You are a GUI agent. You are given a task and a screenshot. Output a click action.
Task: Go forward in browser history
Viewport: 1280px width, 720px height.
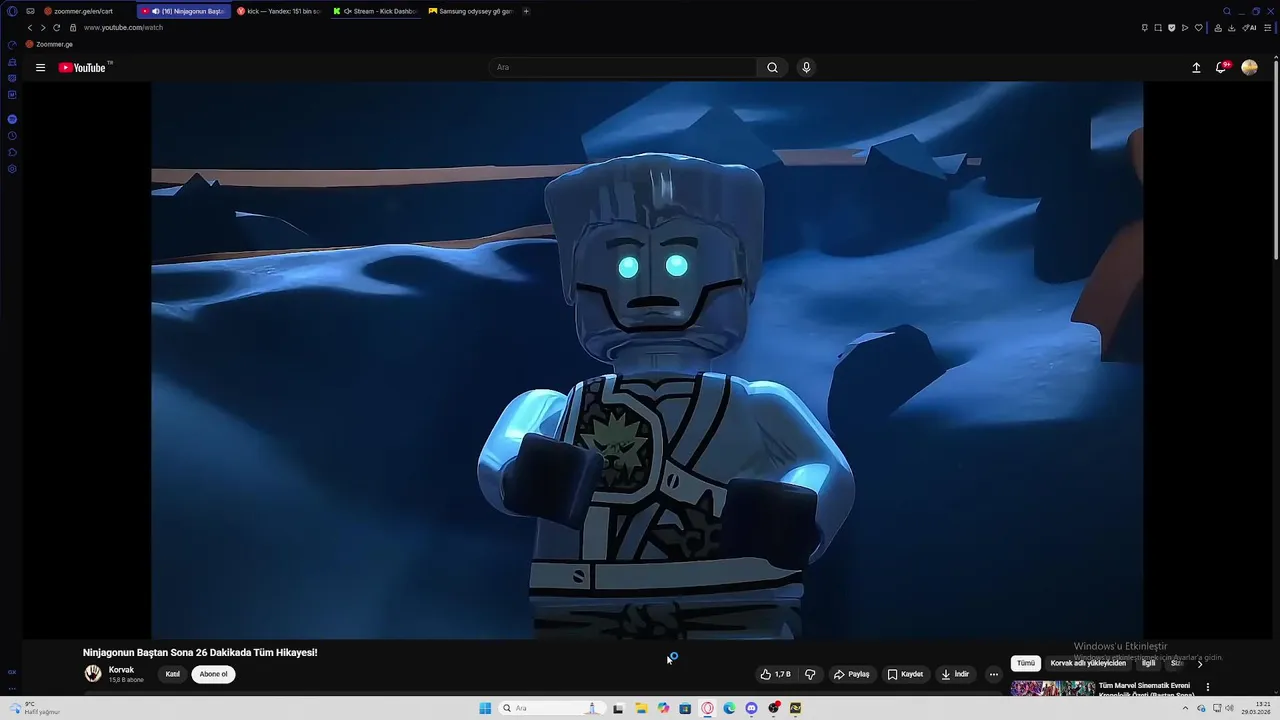pos(42,28)
